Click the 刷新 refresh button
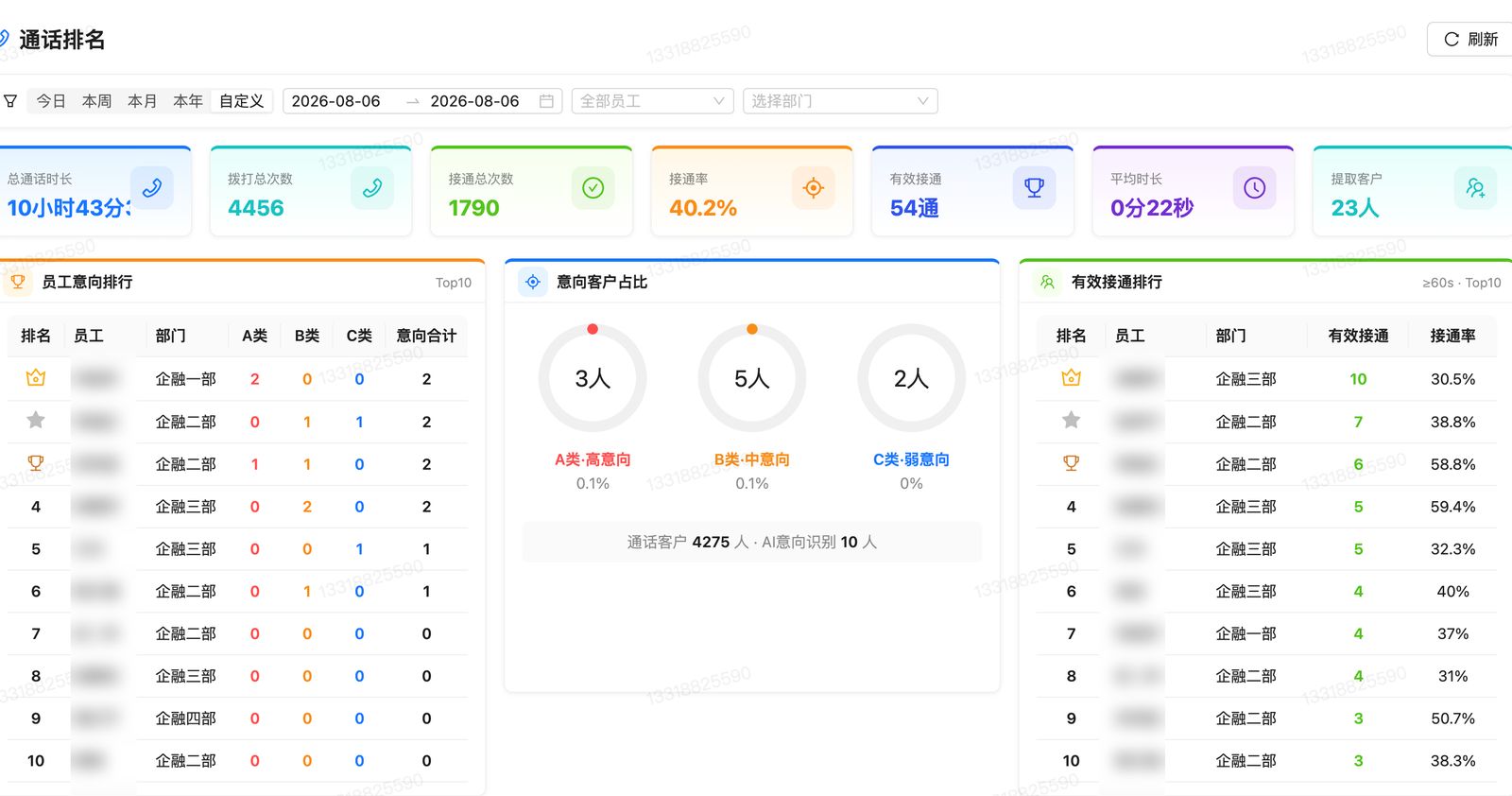This screenshot has width=1512, height=796. [1470, 39]
